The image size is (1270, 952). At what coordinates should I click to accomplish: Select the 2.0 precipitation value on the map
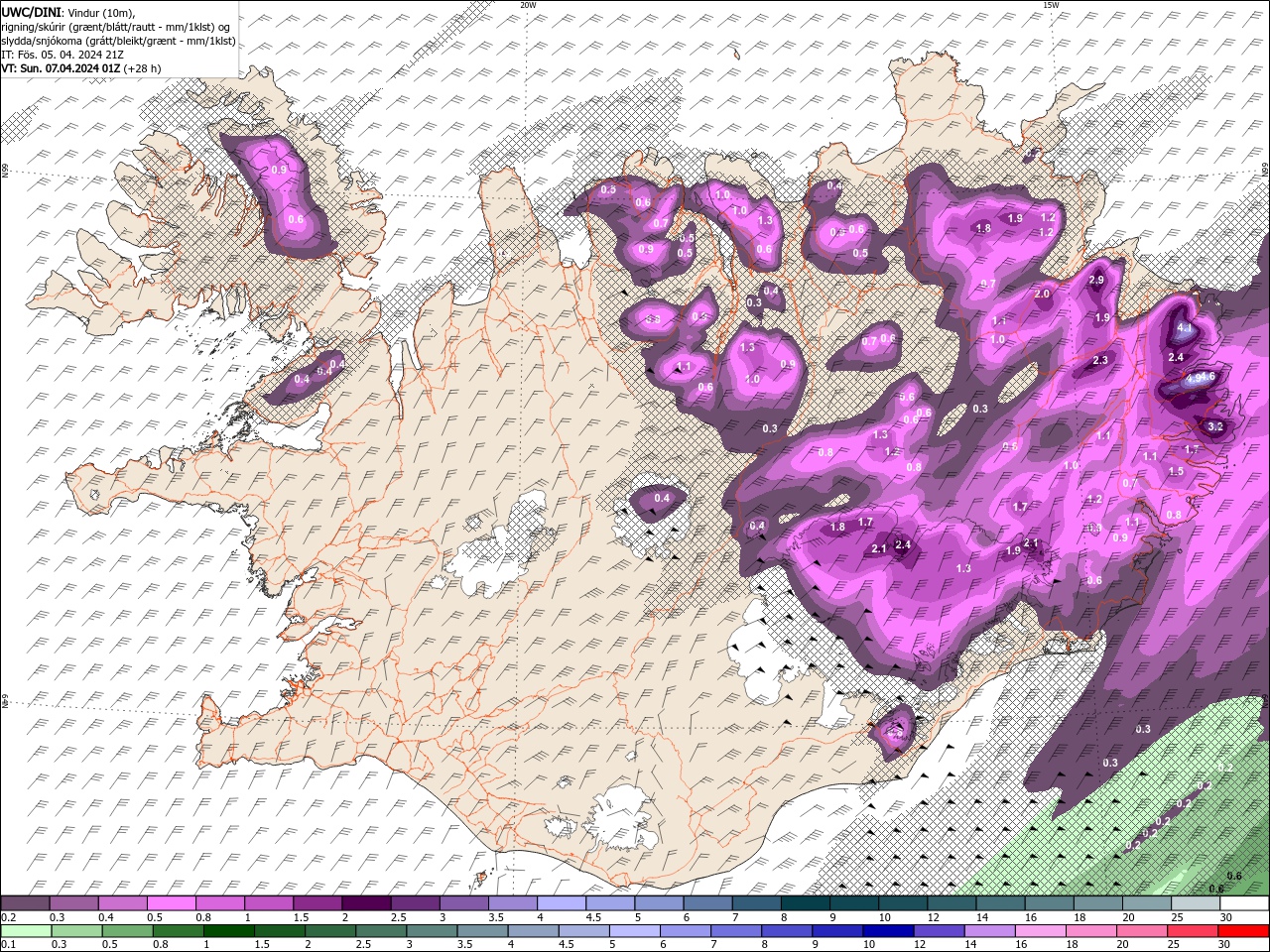coord(1042,295)
